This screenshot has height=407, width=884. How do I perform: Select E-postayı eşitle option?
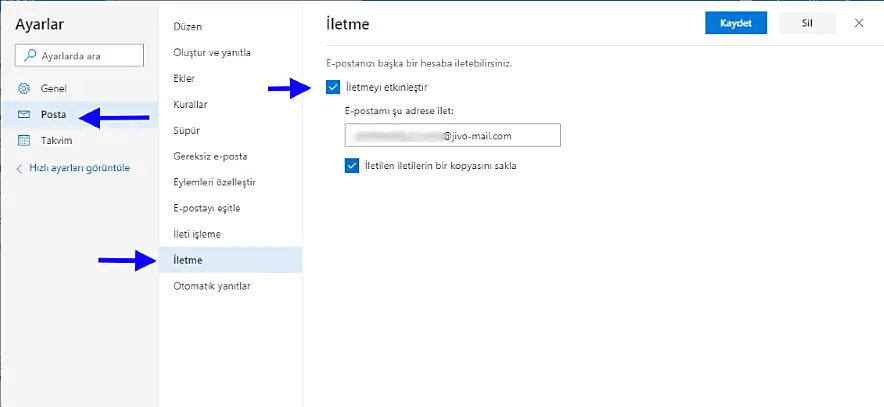click(206, 208)
